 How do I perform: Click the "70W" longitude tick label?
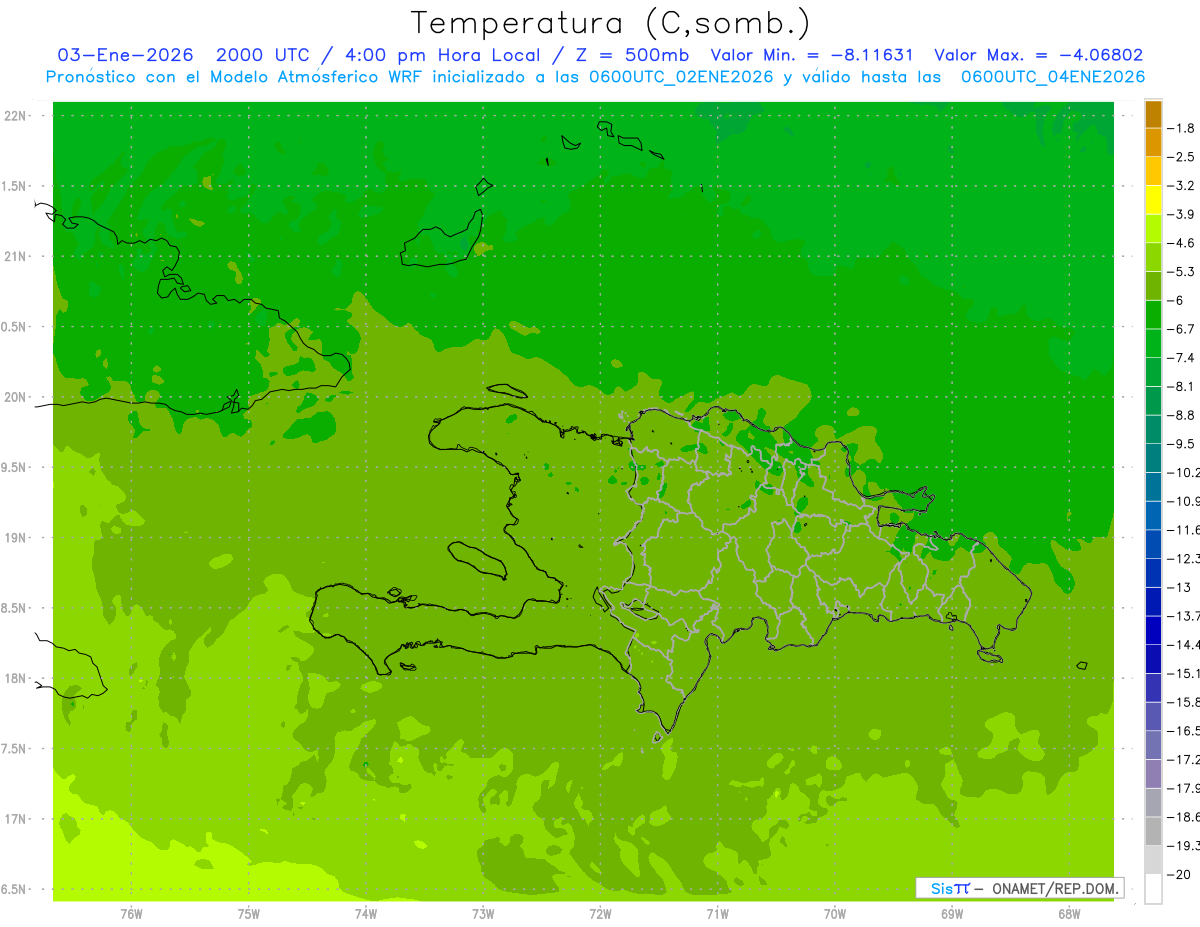point(835,914)
